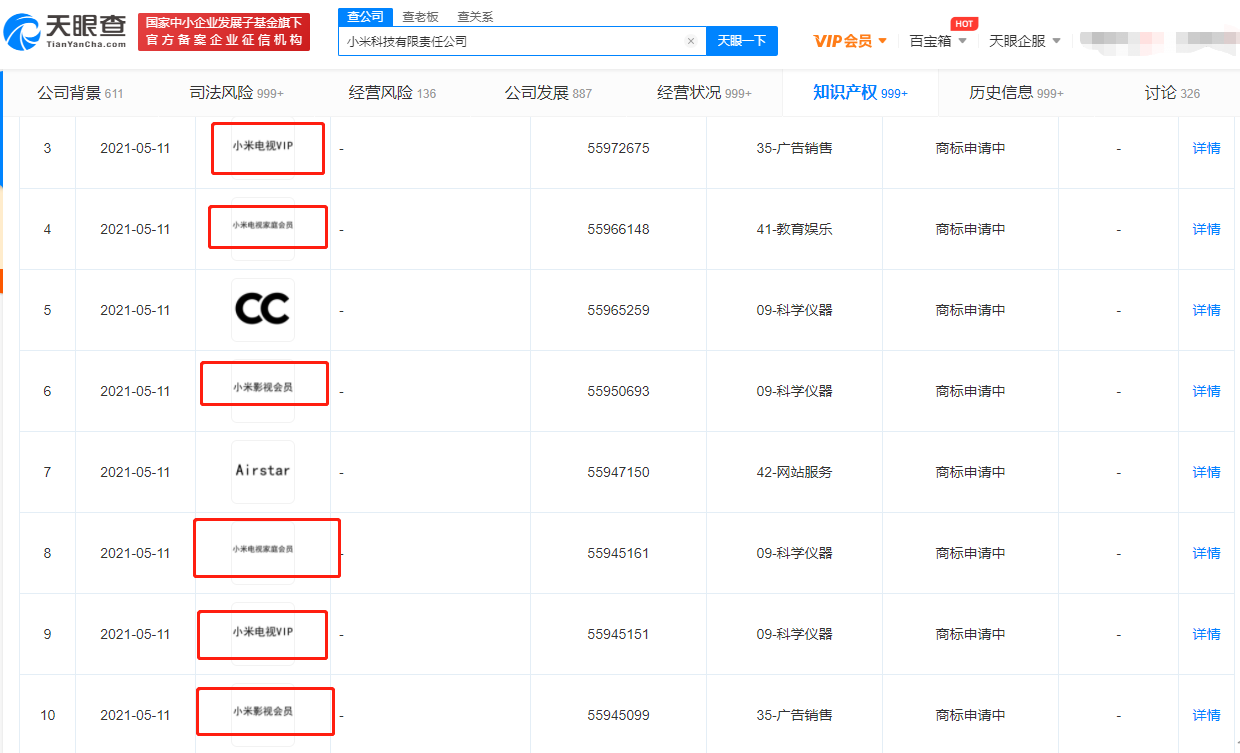Clear the search box with X icon
This screenshot has width=1240, height=753.
coord(690,41)
